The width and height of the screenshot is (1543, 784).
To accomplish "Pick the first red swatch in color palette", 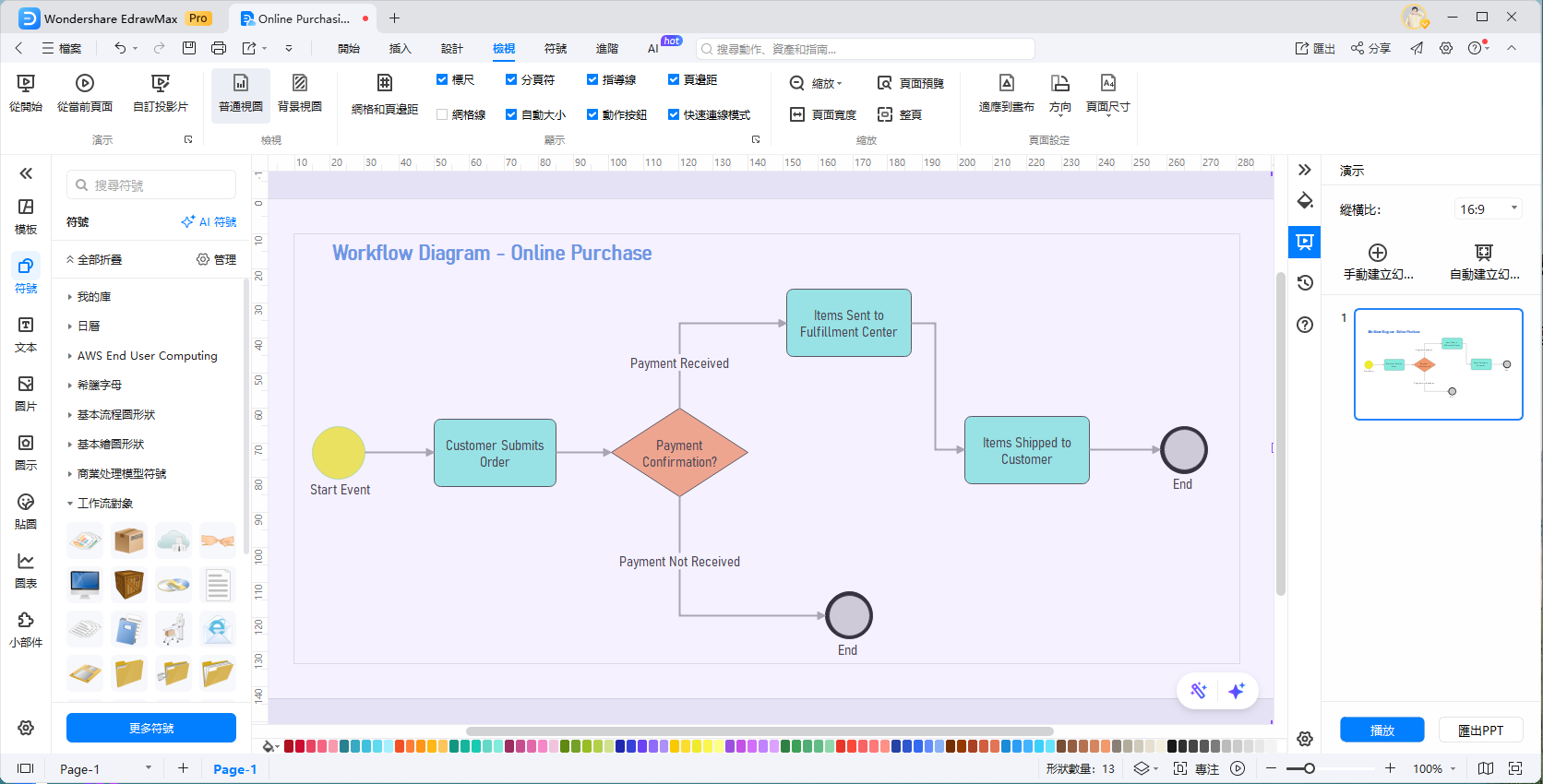I will click(x=289, y=746).
